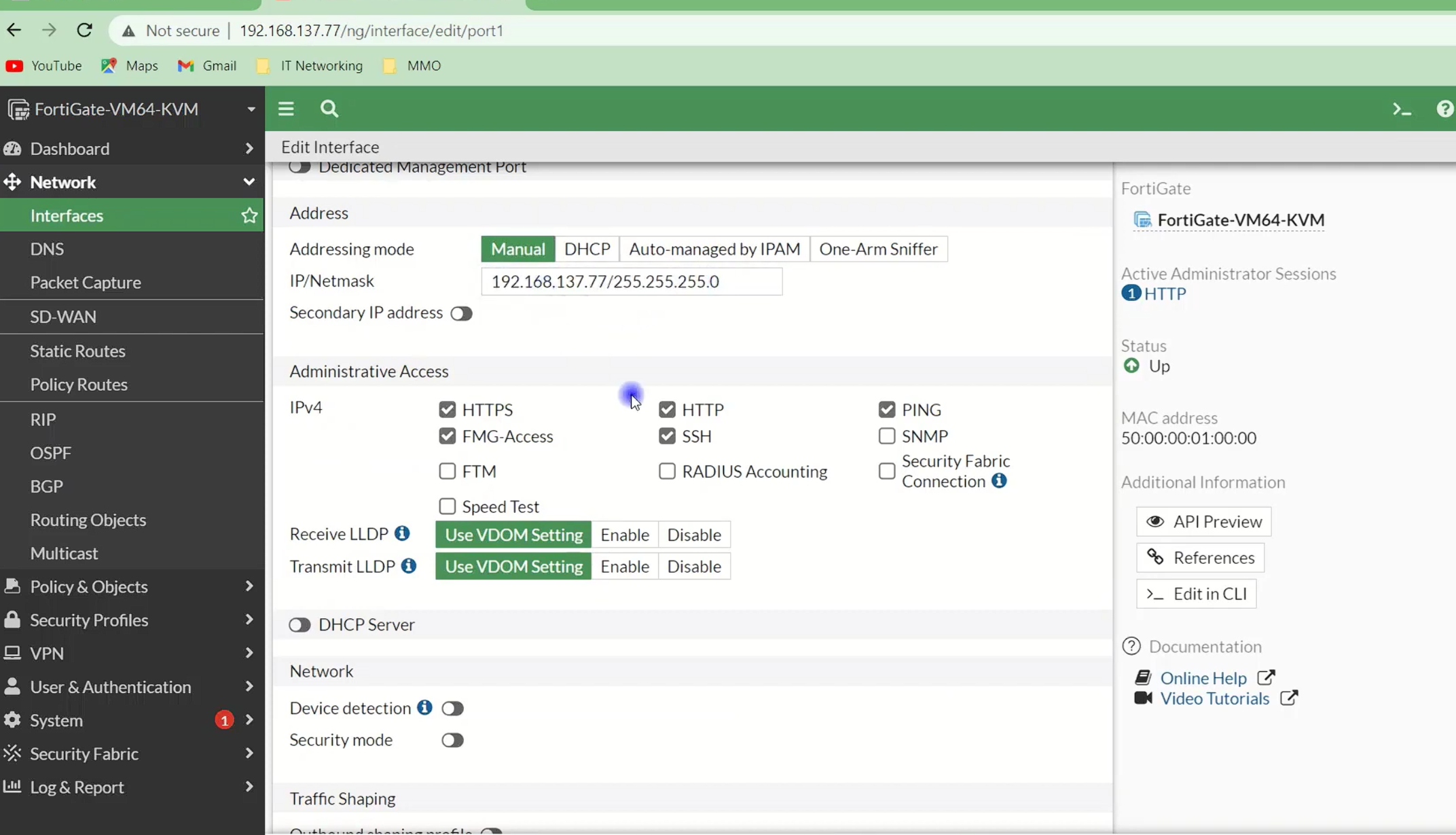Screen dimensions: 1456x835
Task: Open Static Routes in Network menu
Action: point(77,351)
